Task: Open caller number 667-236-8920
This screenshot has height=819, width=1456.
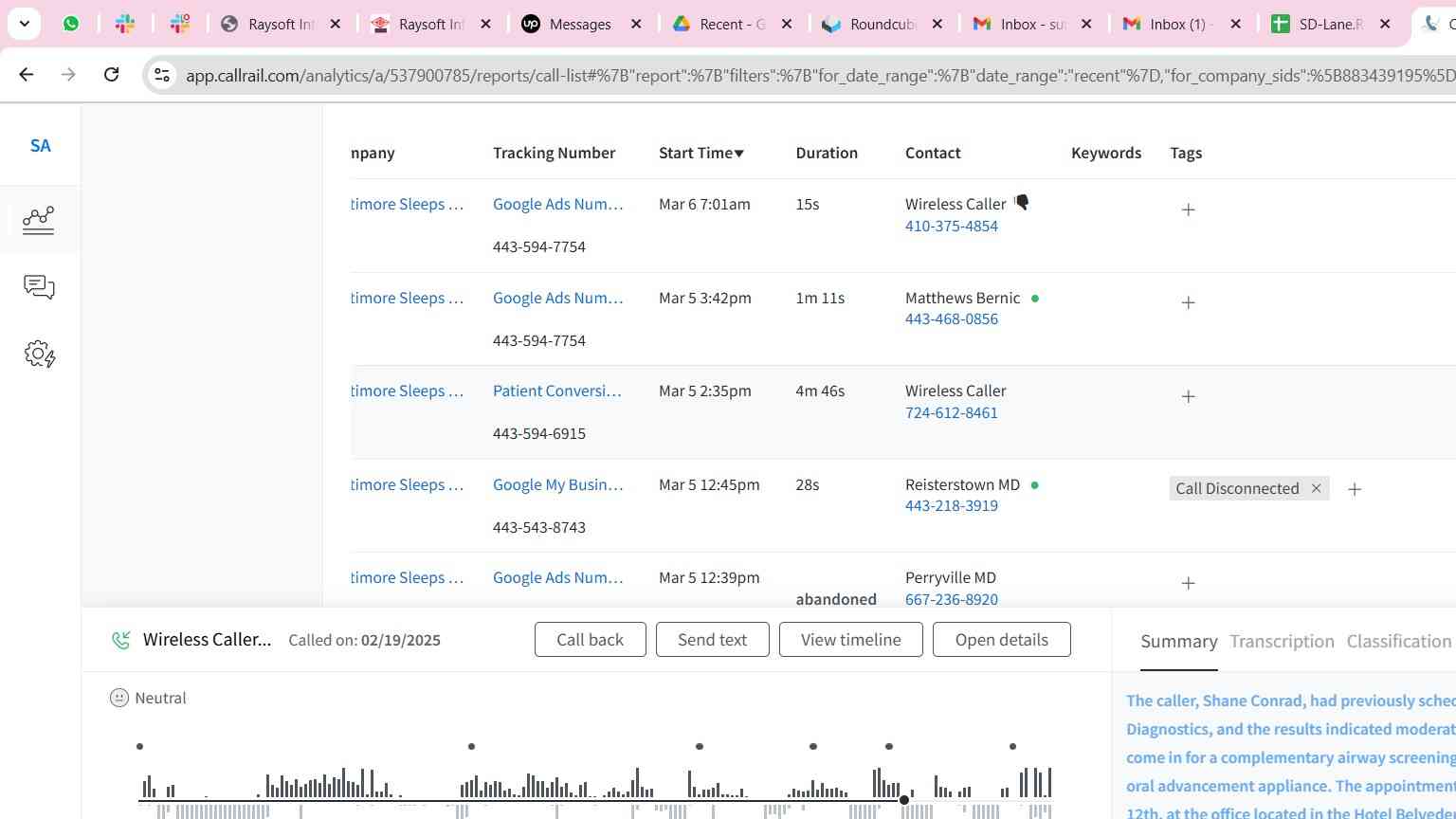Action: 951,599
